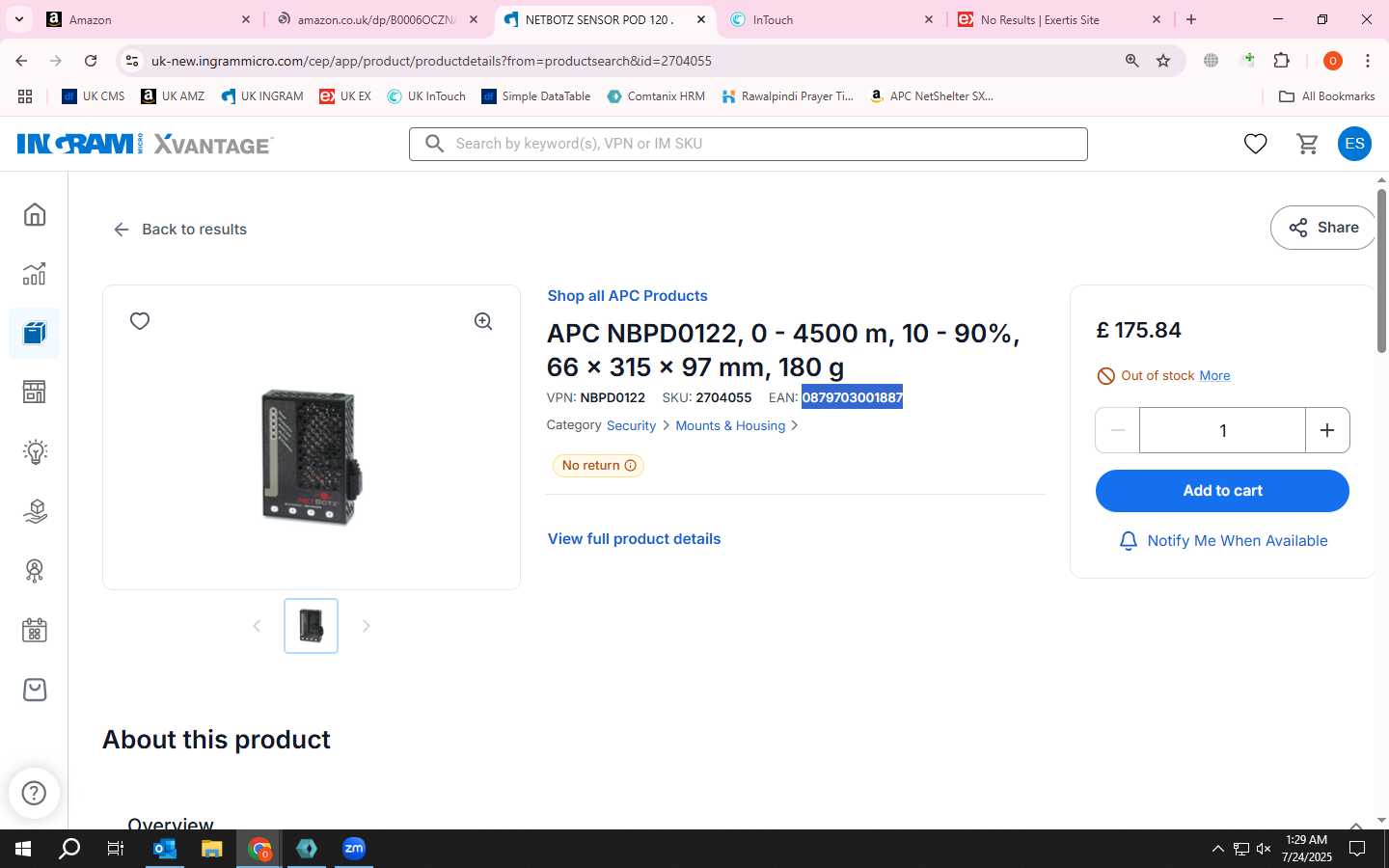Bookmark this page with star icon
The height and width of the screenshot is (868, 1389).
1163,61
